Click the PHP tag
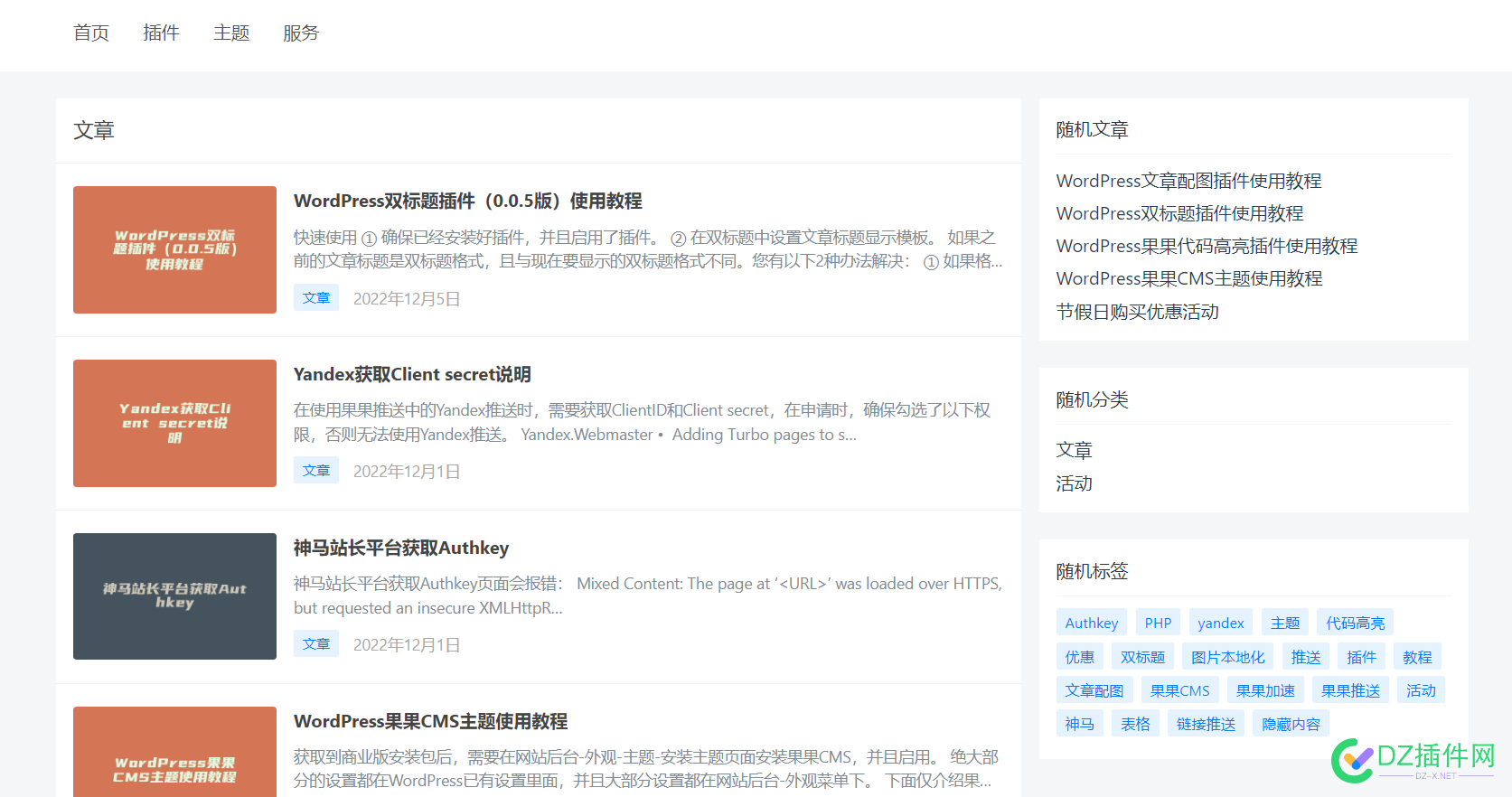 (x=1158, y=623)
